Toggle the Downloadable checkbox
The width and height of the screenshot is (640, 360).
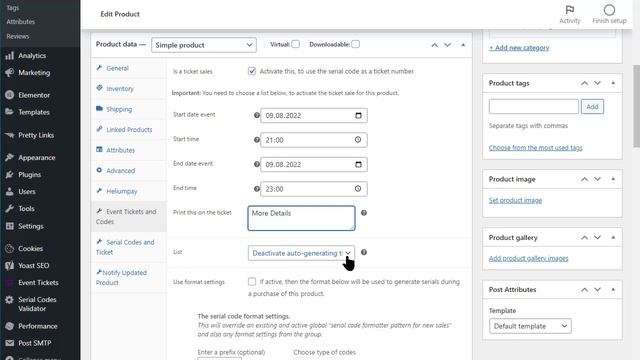(356, 44)
